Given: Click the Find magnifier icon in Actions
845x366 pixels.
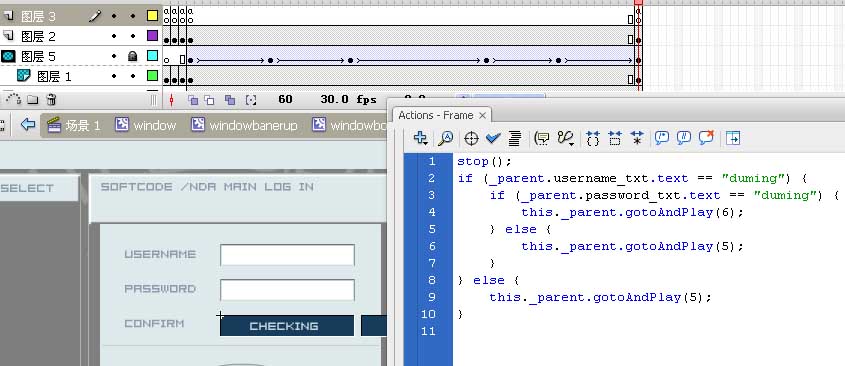Looking at the screenshot, I should (445, 138).
